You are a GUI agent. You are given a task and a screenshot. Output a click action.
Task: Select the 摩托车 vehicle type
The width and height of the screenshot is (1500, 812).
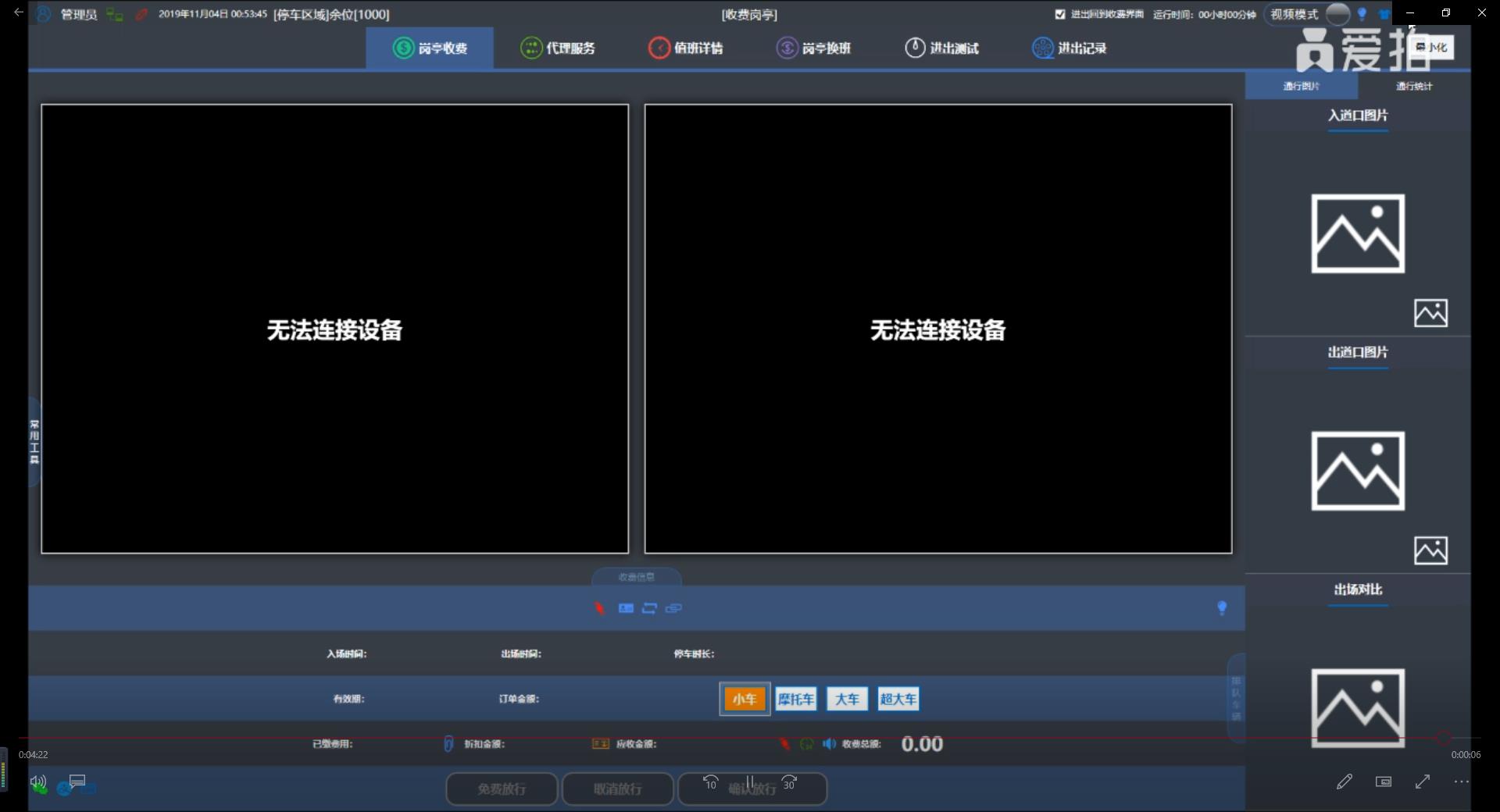(795, 699)
